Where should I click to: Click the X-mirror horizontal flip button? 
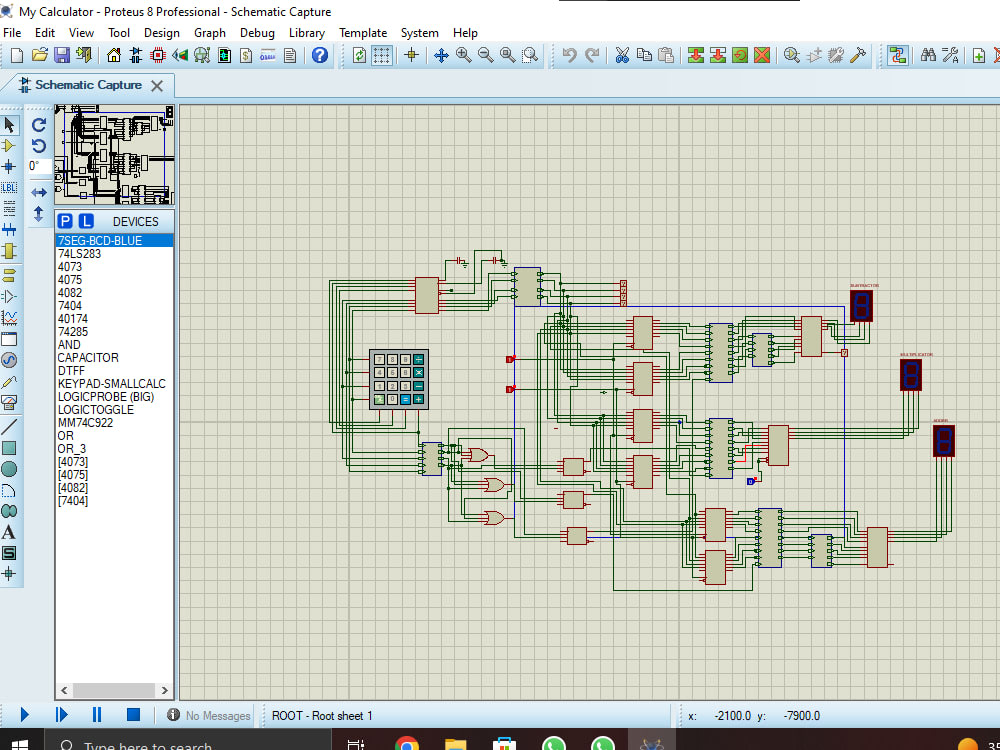coord(39,192)
